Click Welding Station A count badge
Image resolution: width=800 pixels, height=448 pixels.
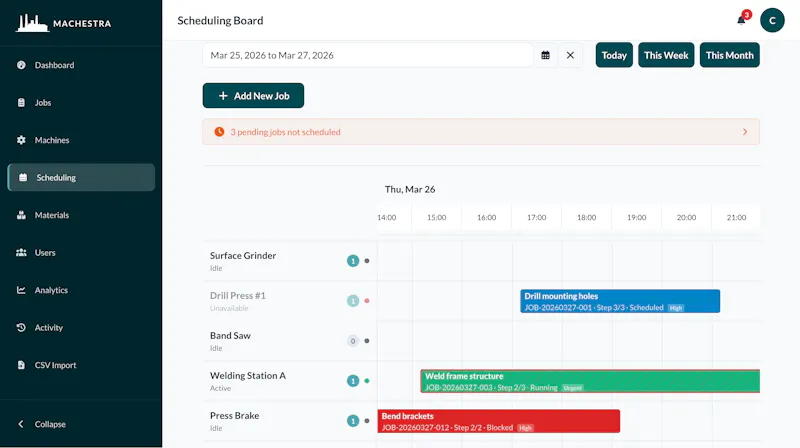coord(353,381)
